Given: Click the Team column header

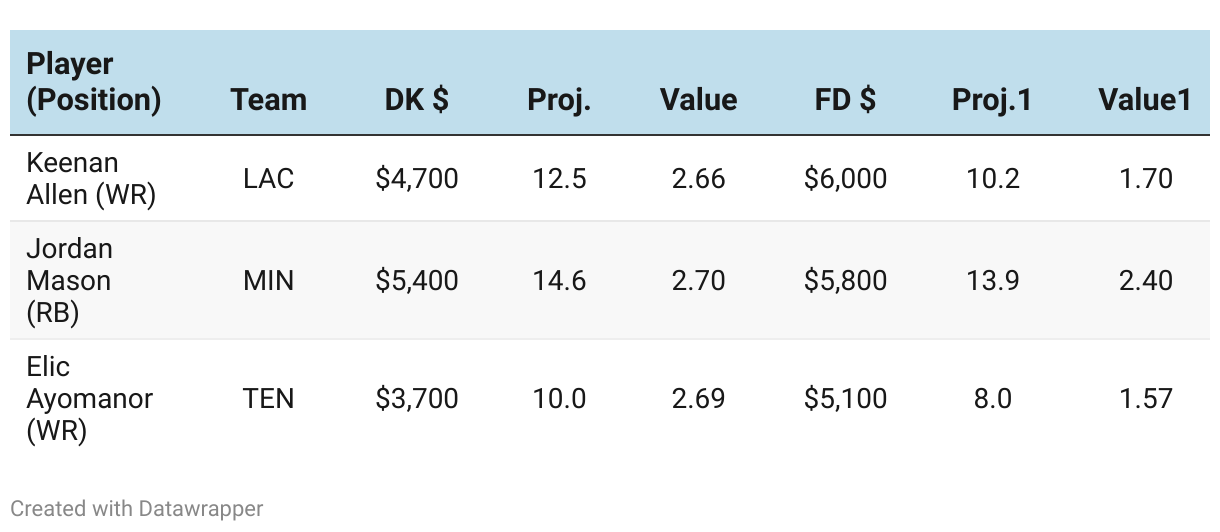Looking at the screenshot, I should click(x=268, y=100).
